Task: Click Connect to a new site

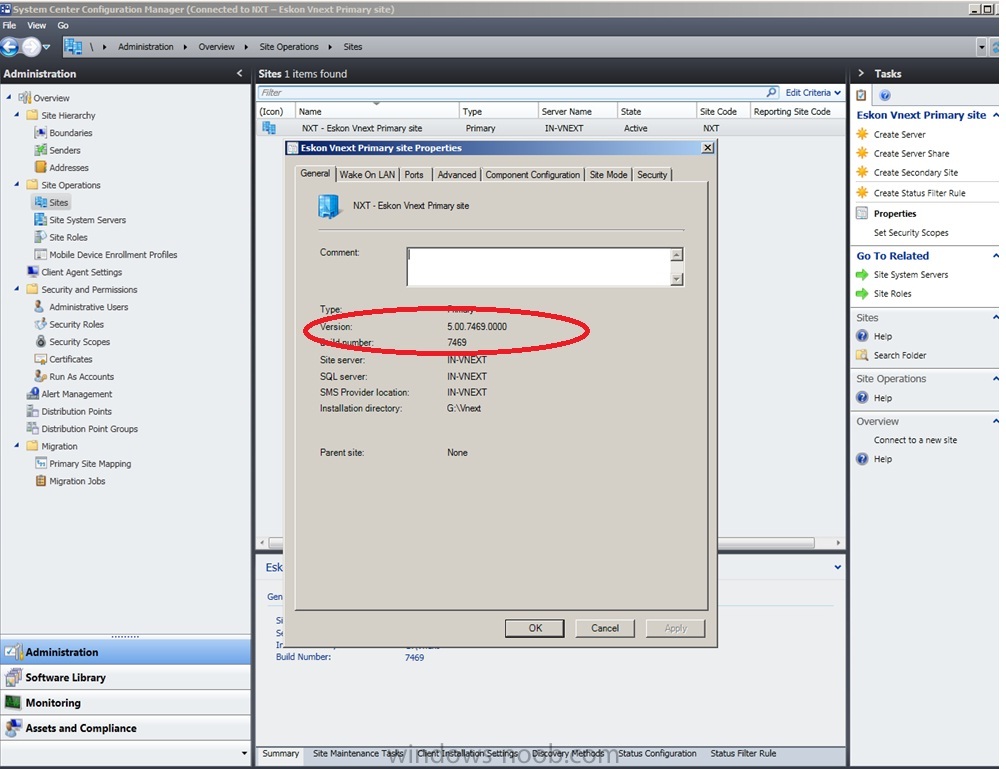Action: 916,440
